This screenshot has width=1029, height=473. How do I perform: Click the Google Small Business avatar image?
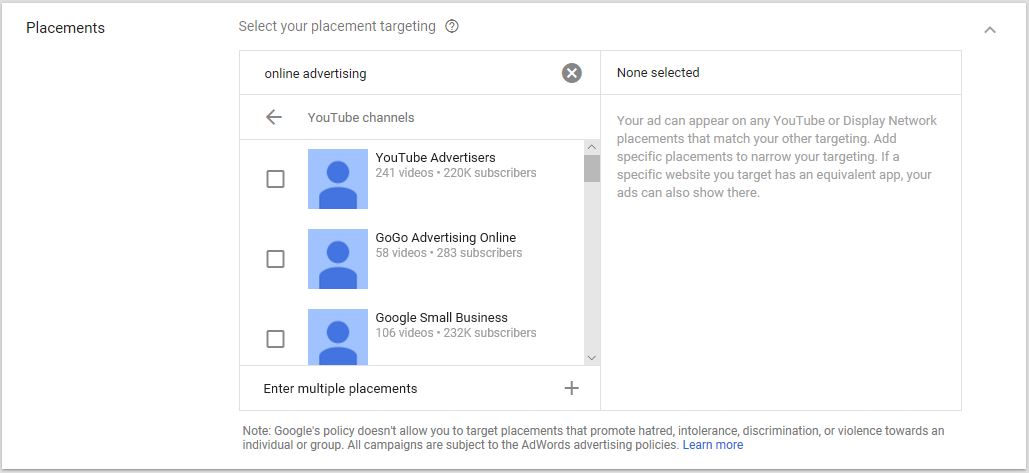tap(338, 337)
